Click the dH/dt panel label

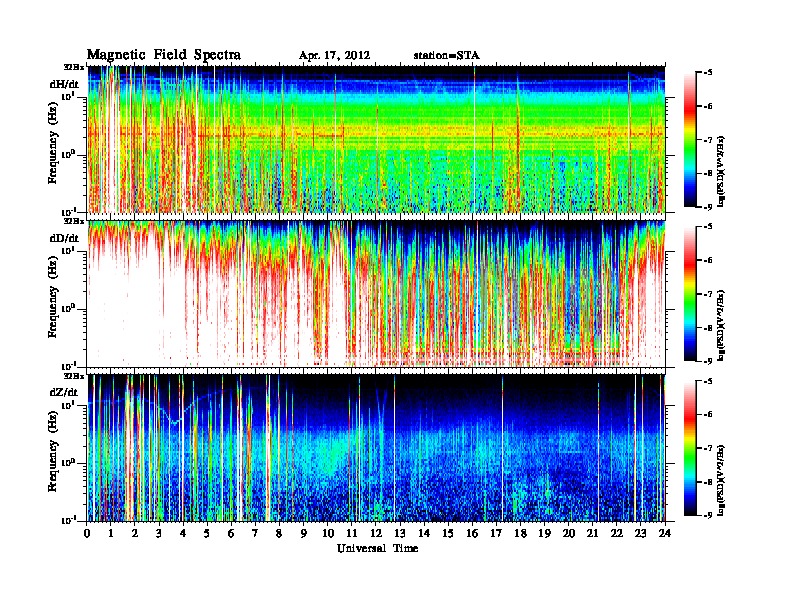[x=64, y=84]
